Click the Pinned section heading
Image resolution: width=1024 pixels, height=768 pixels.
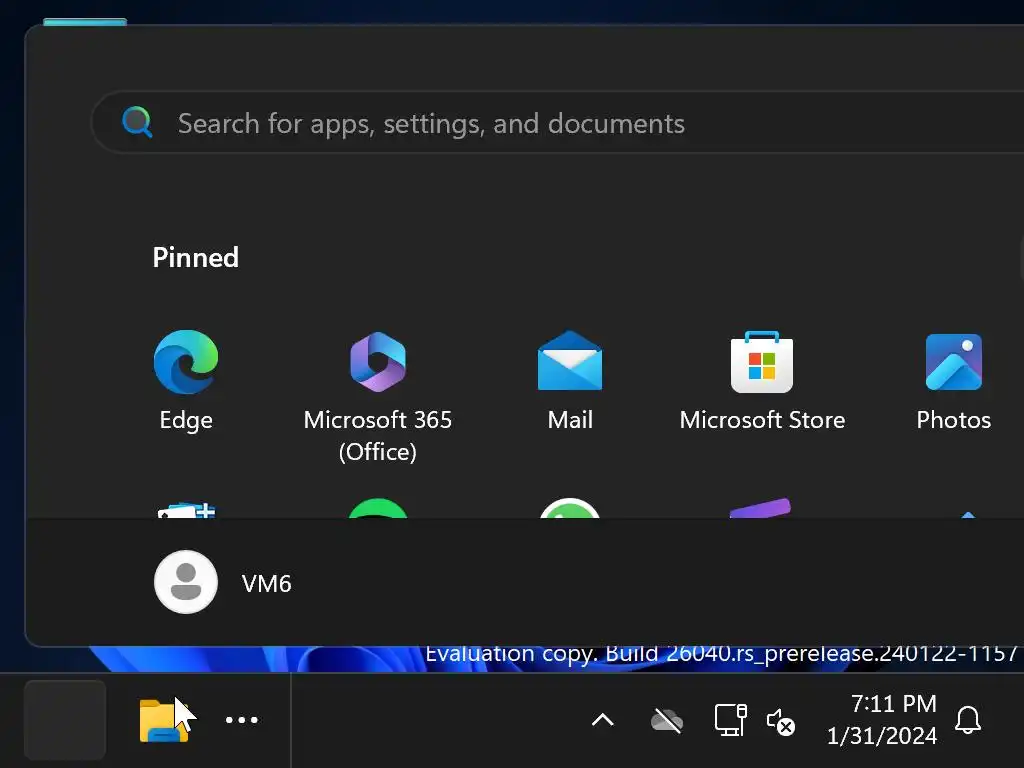pyautogui.click(x=195, y=257)
